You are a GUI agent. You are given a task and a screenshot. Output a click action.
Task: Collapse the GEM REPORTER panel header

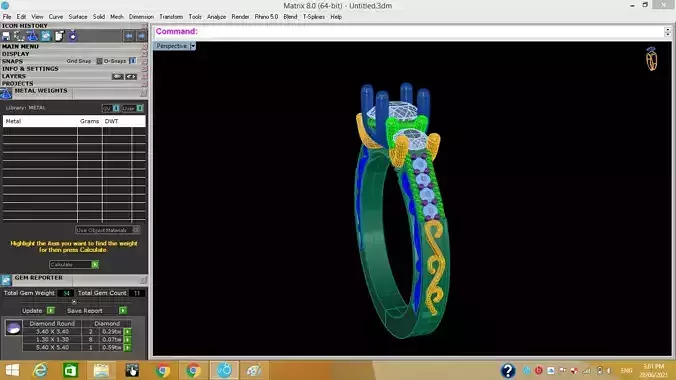coord(38,278)
